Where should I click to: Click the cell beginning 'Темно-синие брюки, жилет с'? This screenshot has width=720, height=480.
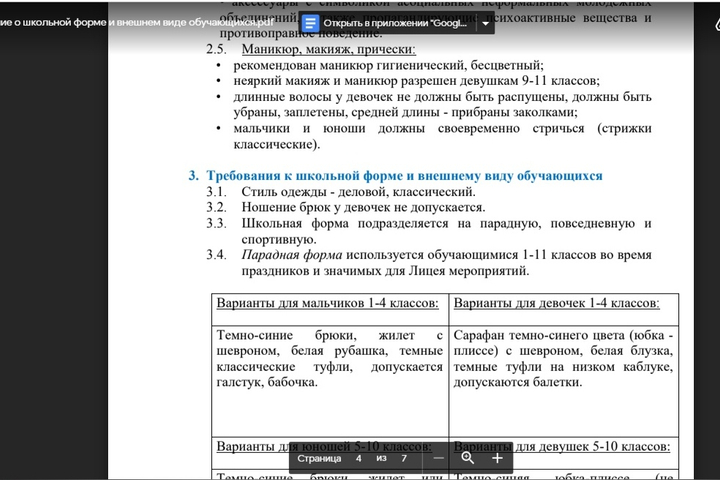coord(330,381)
